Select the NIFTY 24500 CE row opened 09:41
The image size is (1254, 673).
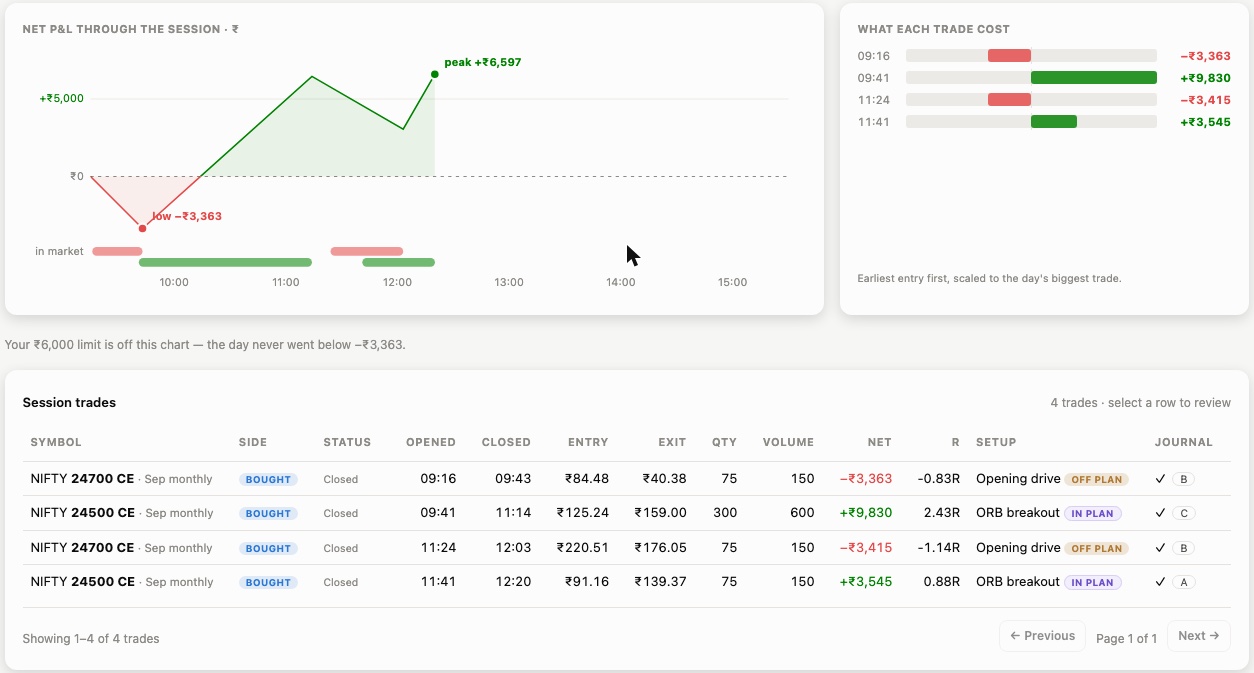click(626, 513)
